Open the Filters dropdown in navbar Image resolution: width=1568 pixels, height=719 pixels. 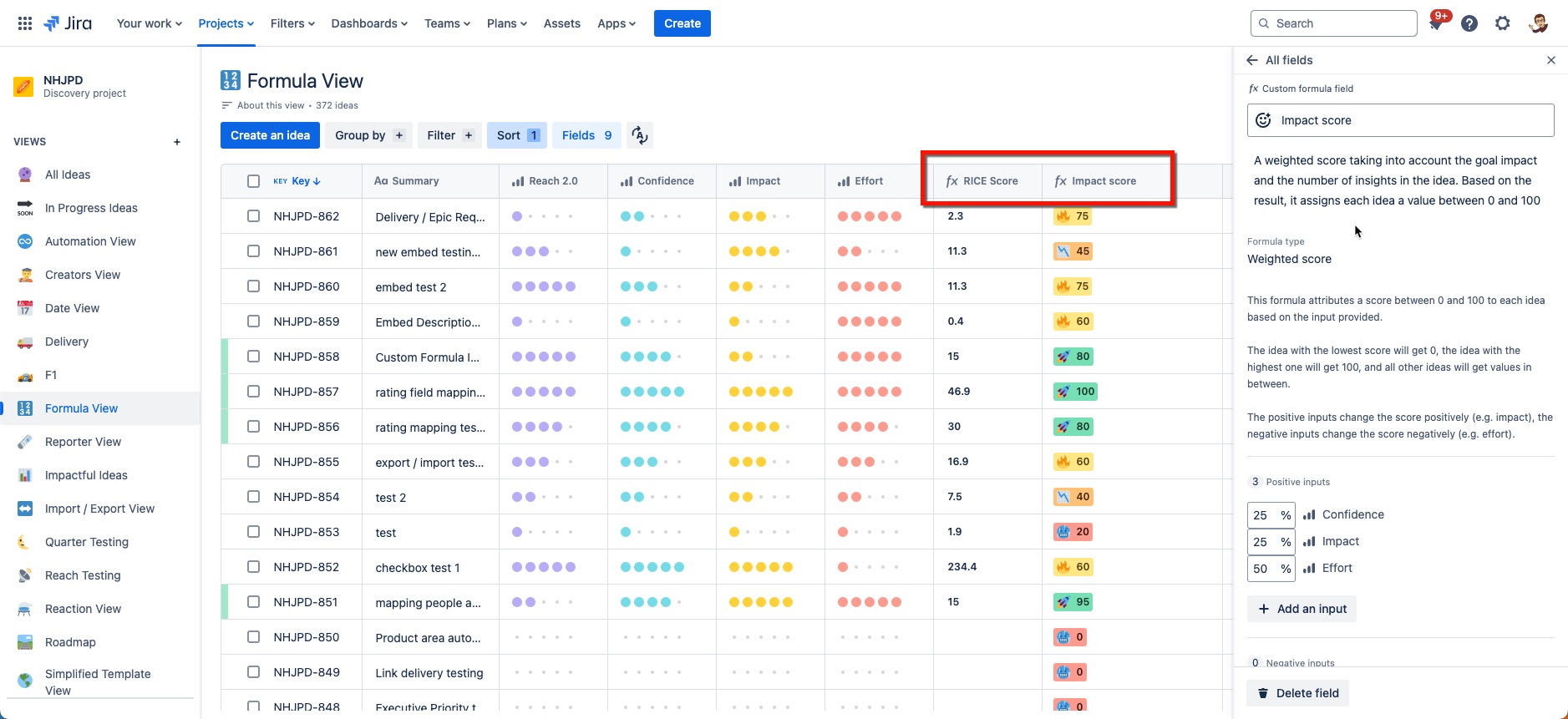click(292, 23)
